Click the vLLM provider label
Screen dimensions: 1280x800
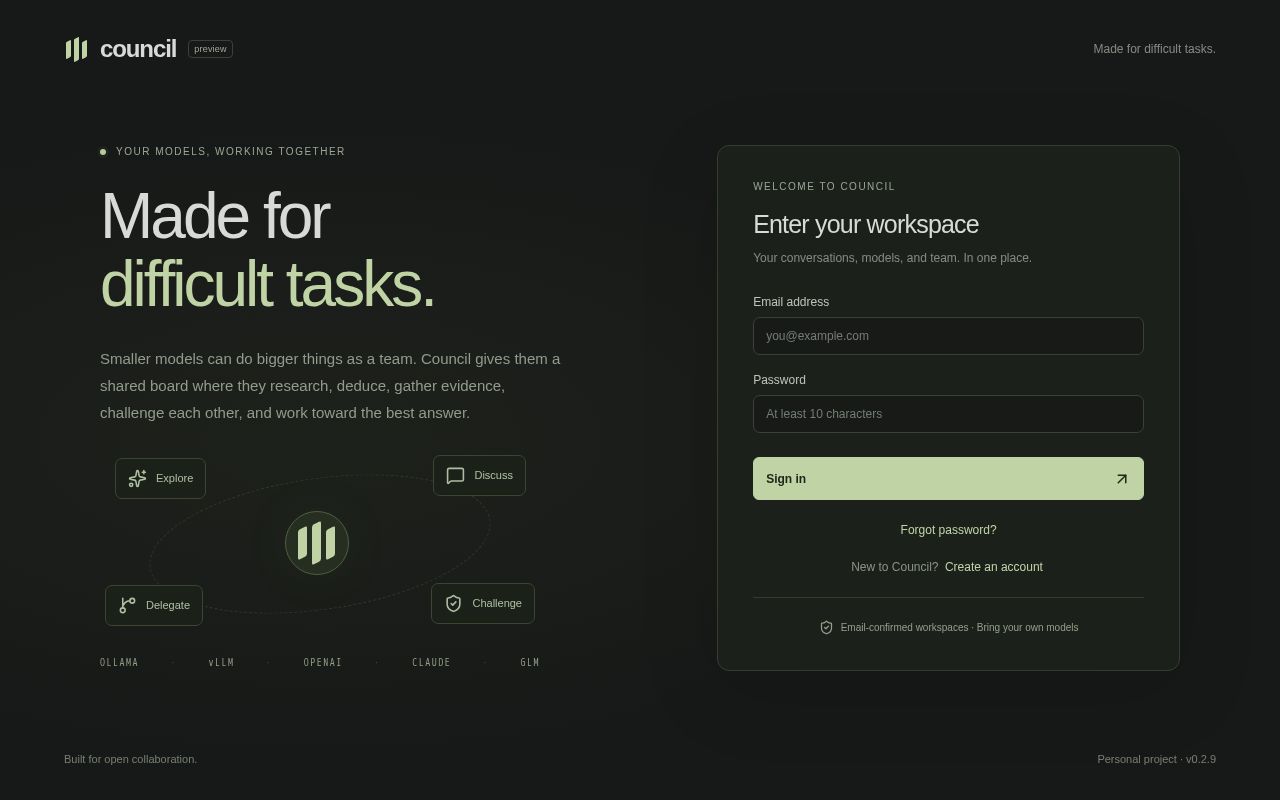pos(221,663)
